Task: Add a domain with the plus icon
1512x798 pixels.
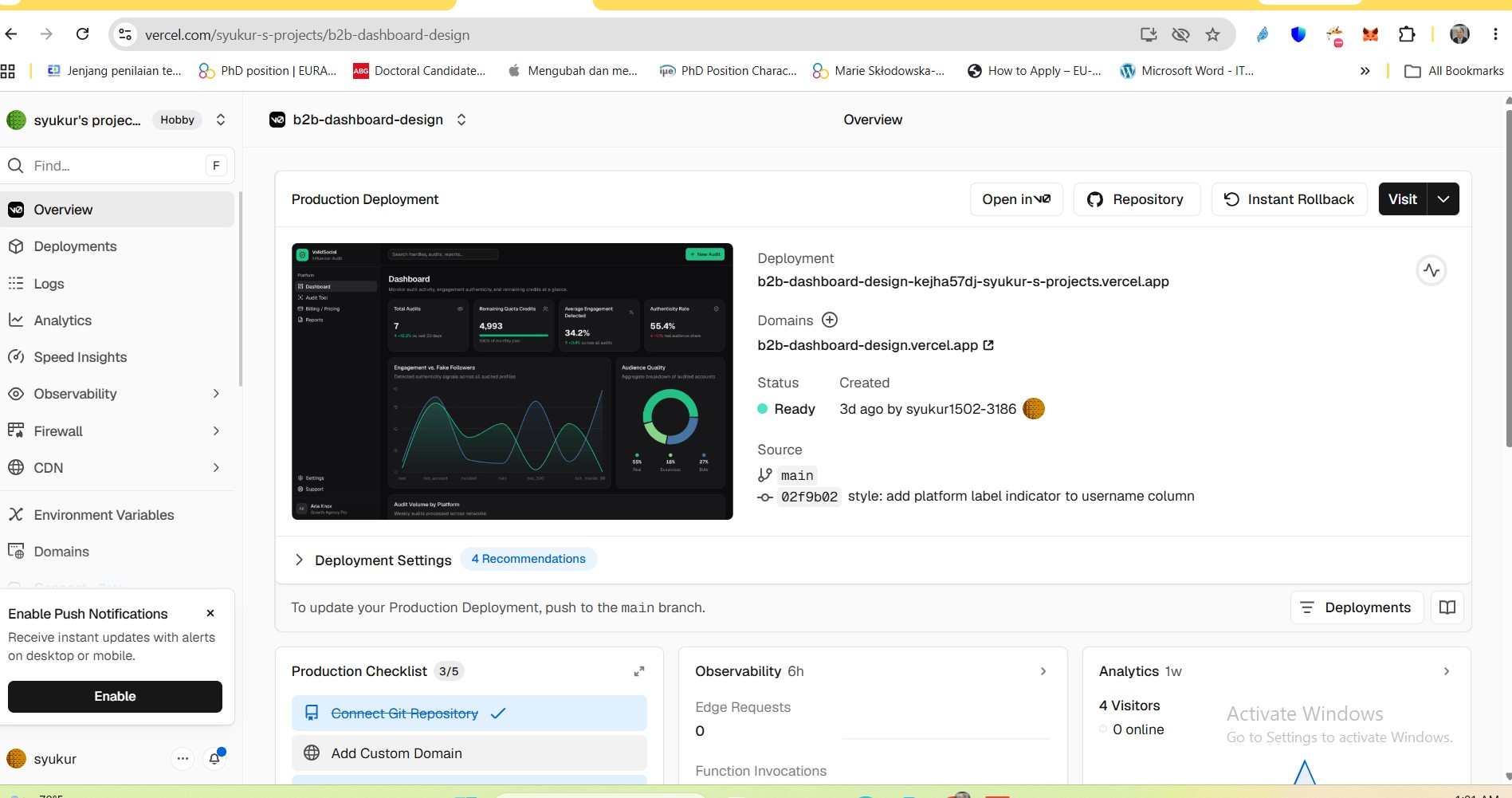Action: [x=830, y=320]
